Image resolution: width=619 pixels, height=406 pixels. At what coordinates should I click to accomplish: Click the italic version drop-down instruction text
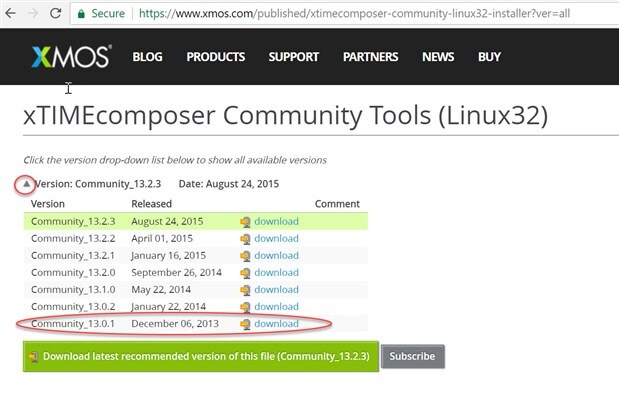pyautogui.click(x=175, y=160)
